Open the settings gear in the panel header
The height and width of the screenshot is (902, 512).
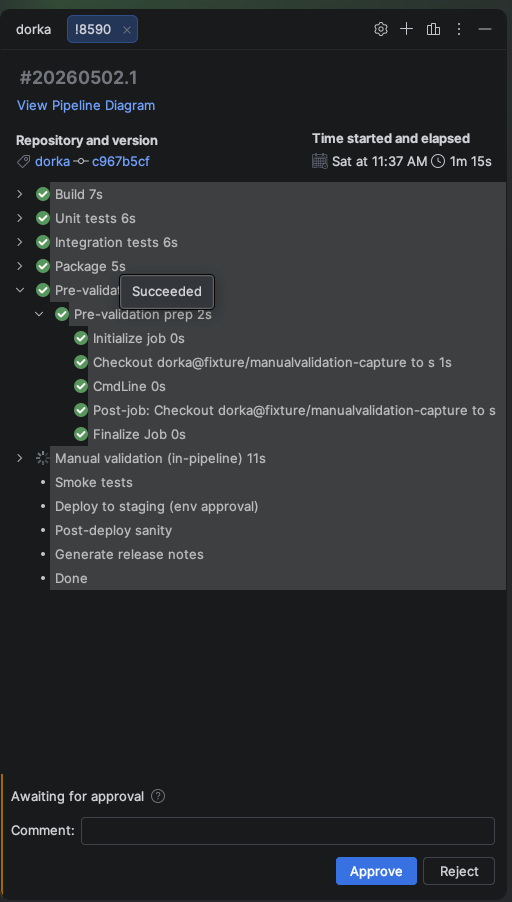pos(381,29)
